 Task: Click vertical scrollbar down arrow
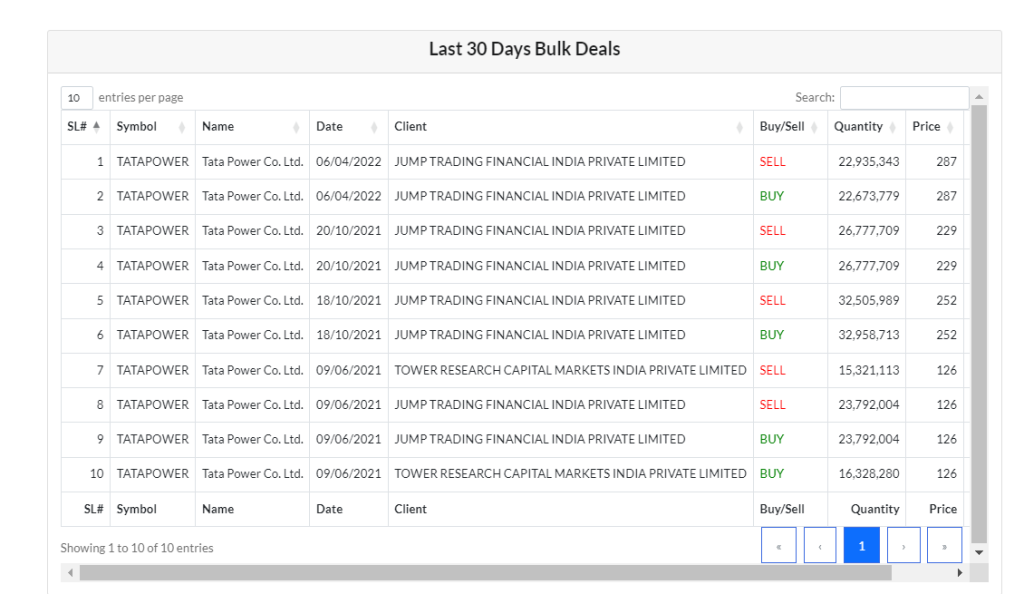click(x=979, y=552)
